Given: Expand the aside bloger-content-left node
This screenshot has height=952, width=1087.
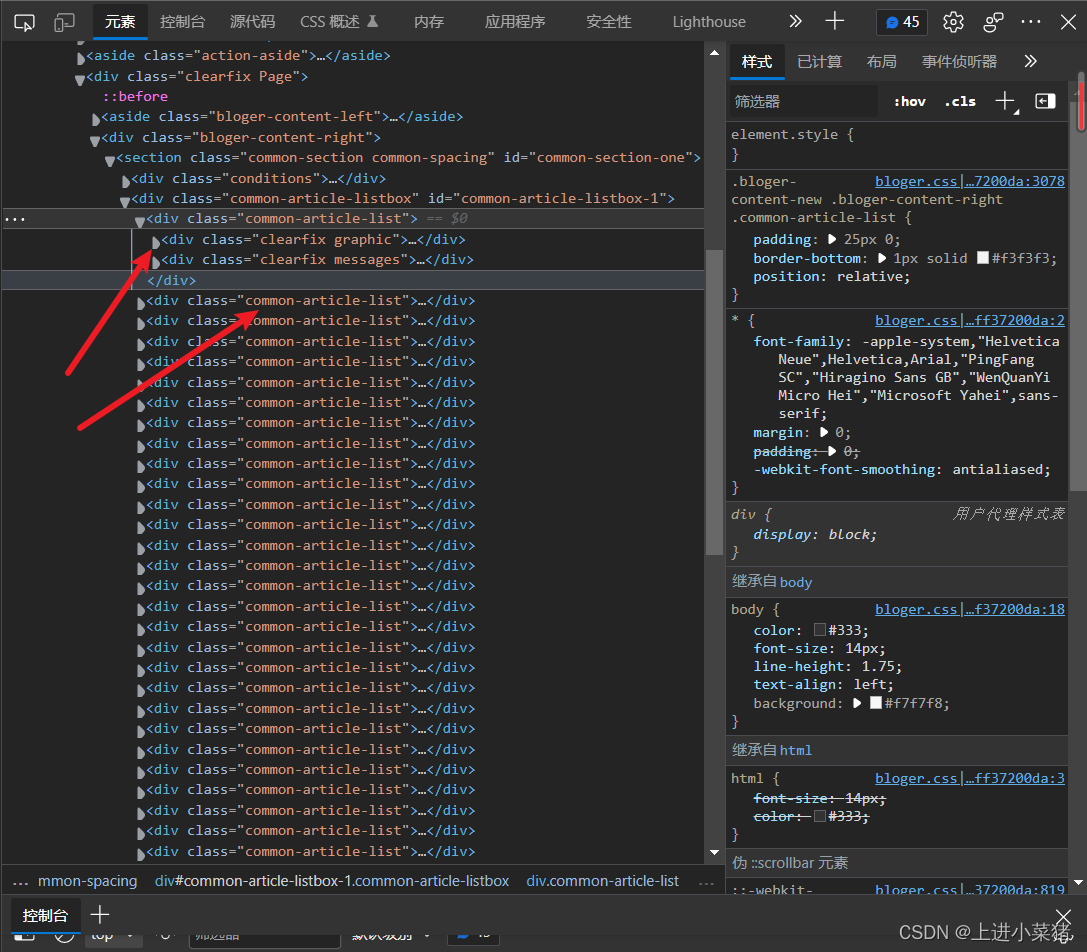Looking at the screenshot, I should tap(96, 119).
